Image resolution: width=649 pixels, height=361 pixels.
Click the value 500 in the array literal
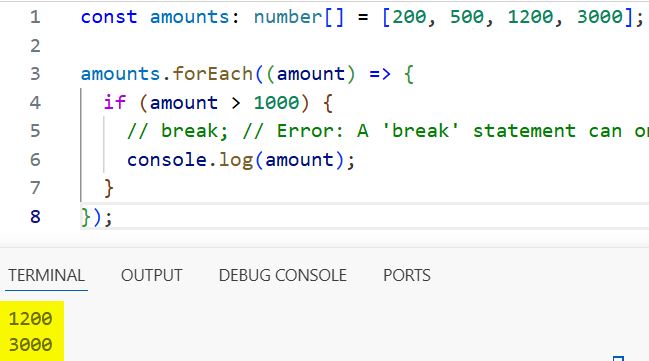(x=467, y=17)
